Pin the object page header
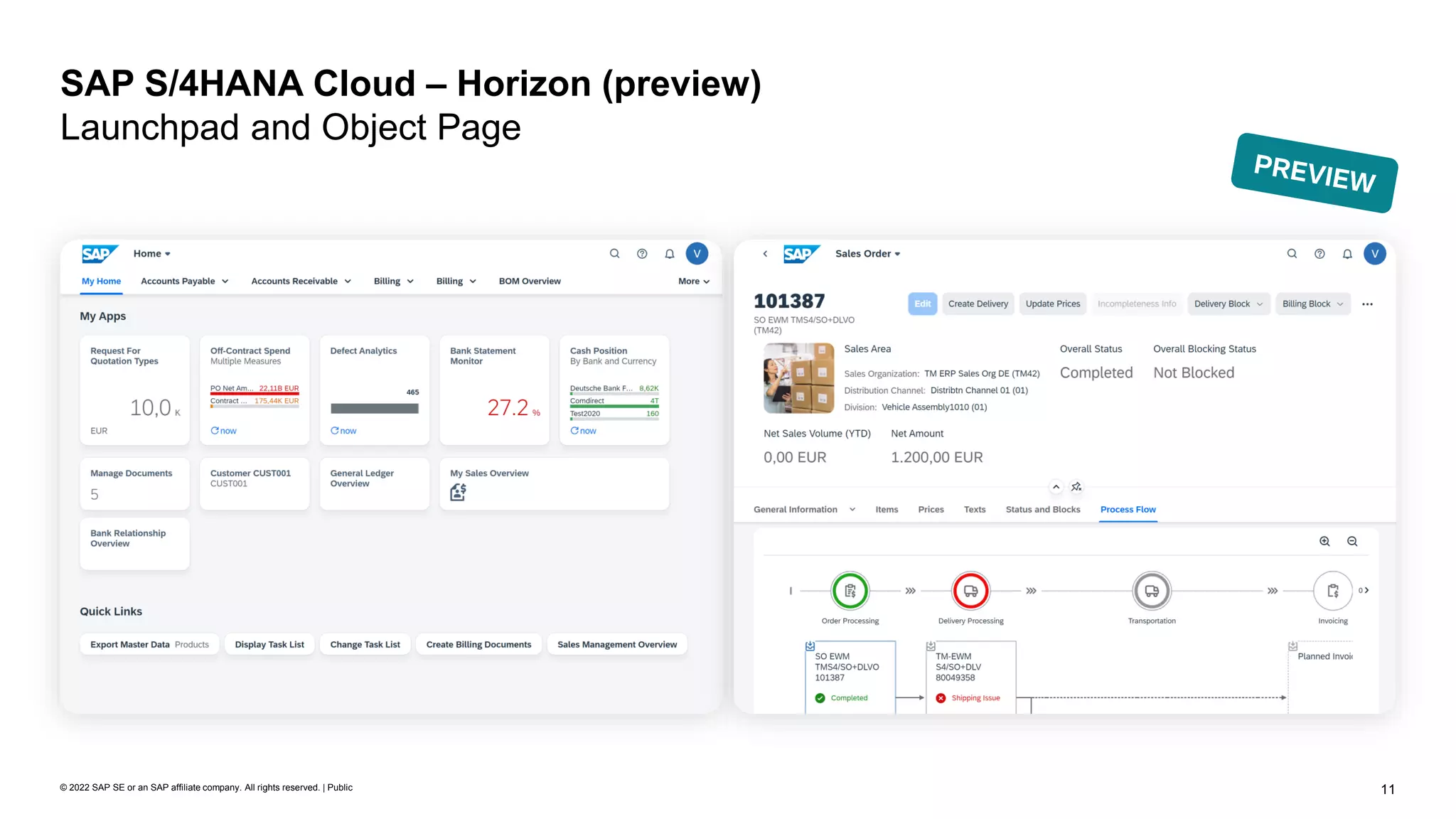 pyautogui.click(x=1076, y=487)
